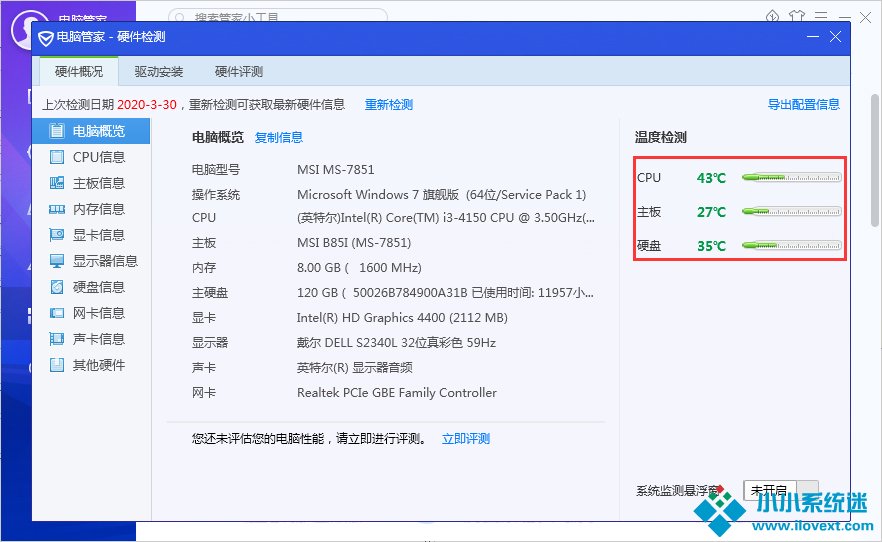
Task: Click 导出配置信息 export link
Action: (x=803, y=104)
